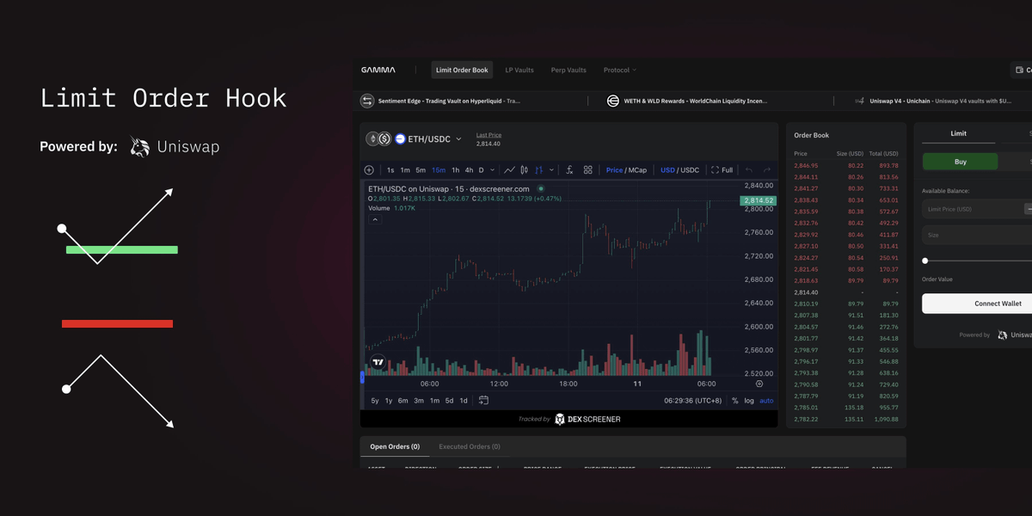Switch to the Open Orders (0) tab

(x=395, y=446)
